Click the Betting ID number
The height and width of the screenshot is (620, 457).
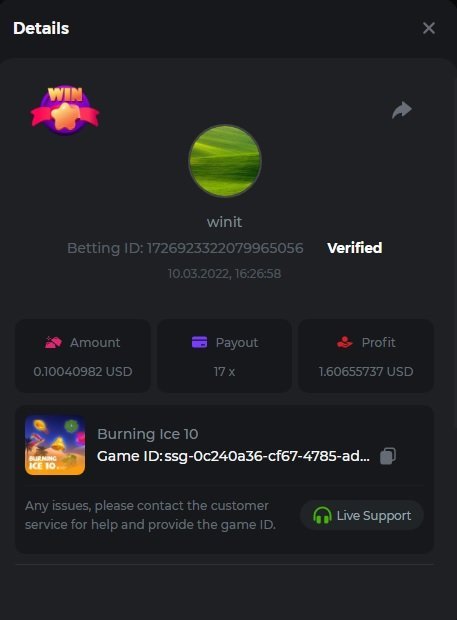pos(225,248)
